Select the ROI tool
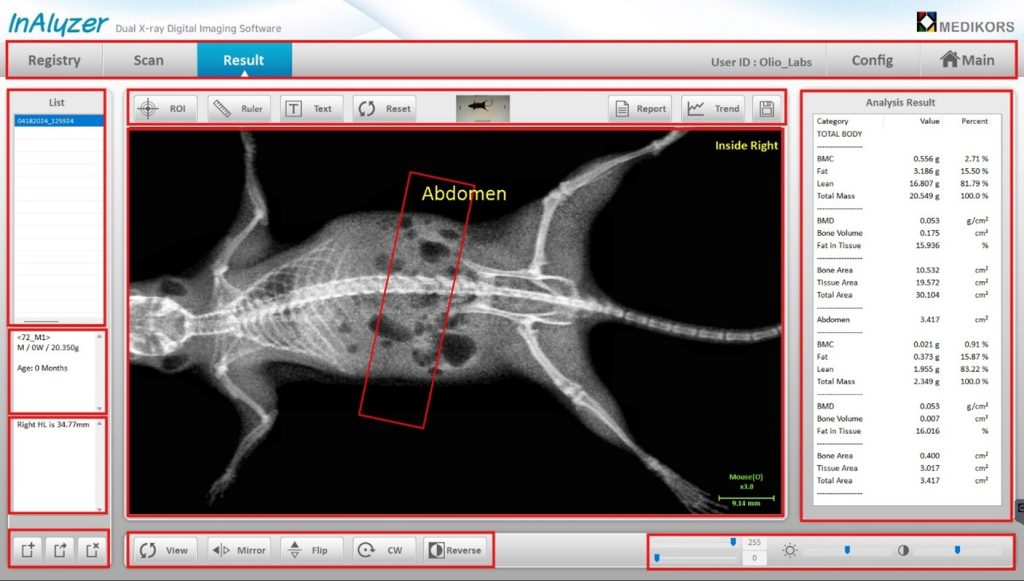 pos(165,108)
